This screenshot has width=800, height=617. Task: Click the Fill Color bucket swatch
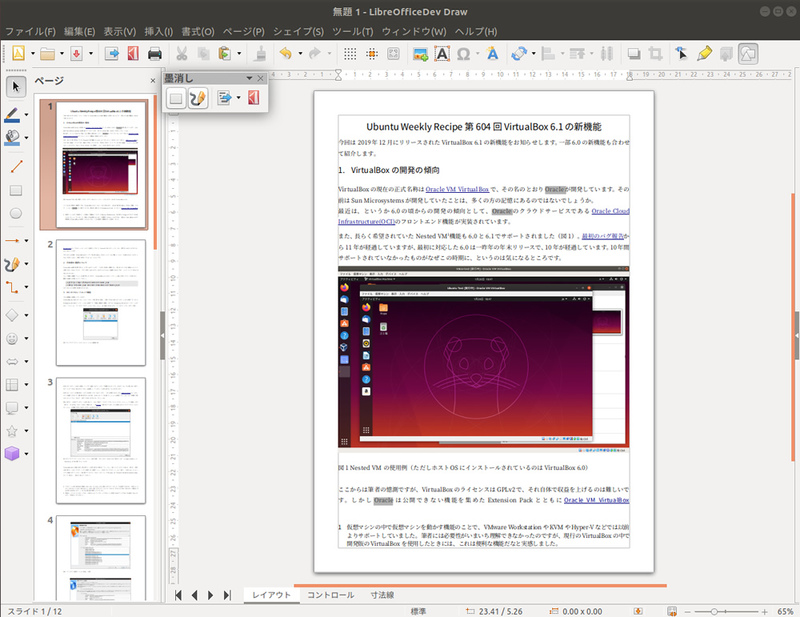(12, 138)
